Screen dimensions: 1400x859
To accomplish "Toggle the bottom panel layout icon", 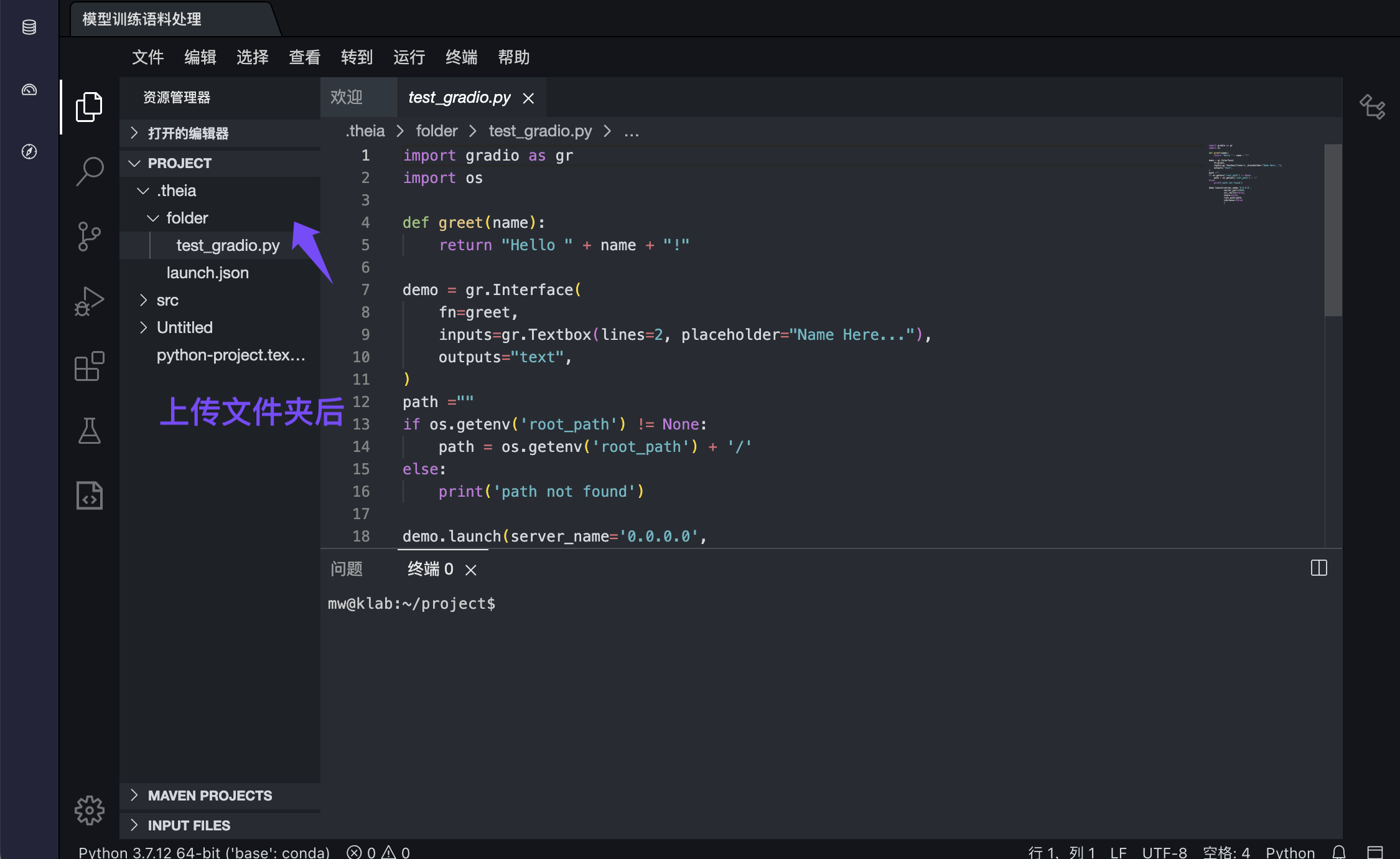I will (1374, 852).
